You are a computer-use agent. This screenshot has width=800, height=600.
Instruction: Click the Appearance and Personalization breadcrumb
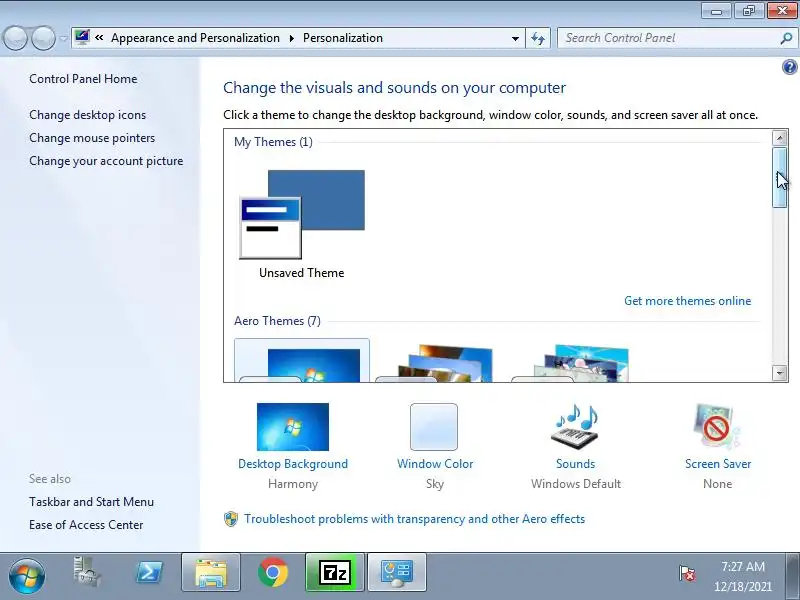(195, 38)
